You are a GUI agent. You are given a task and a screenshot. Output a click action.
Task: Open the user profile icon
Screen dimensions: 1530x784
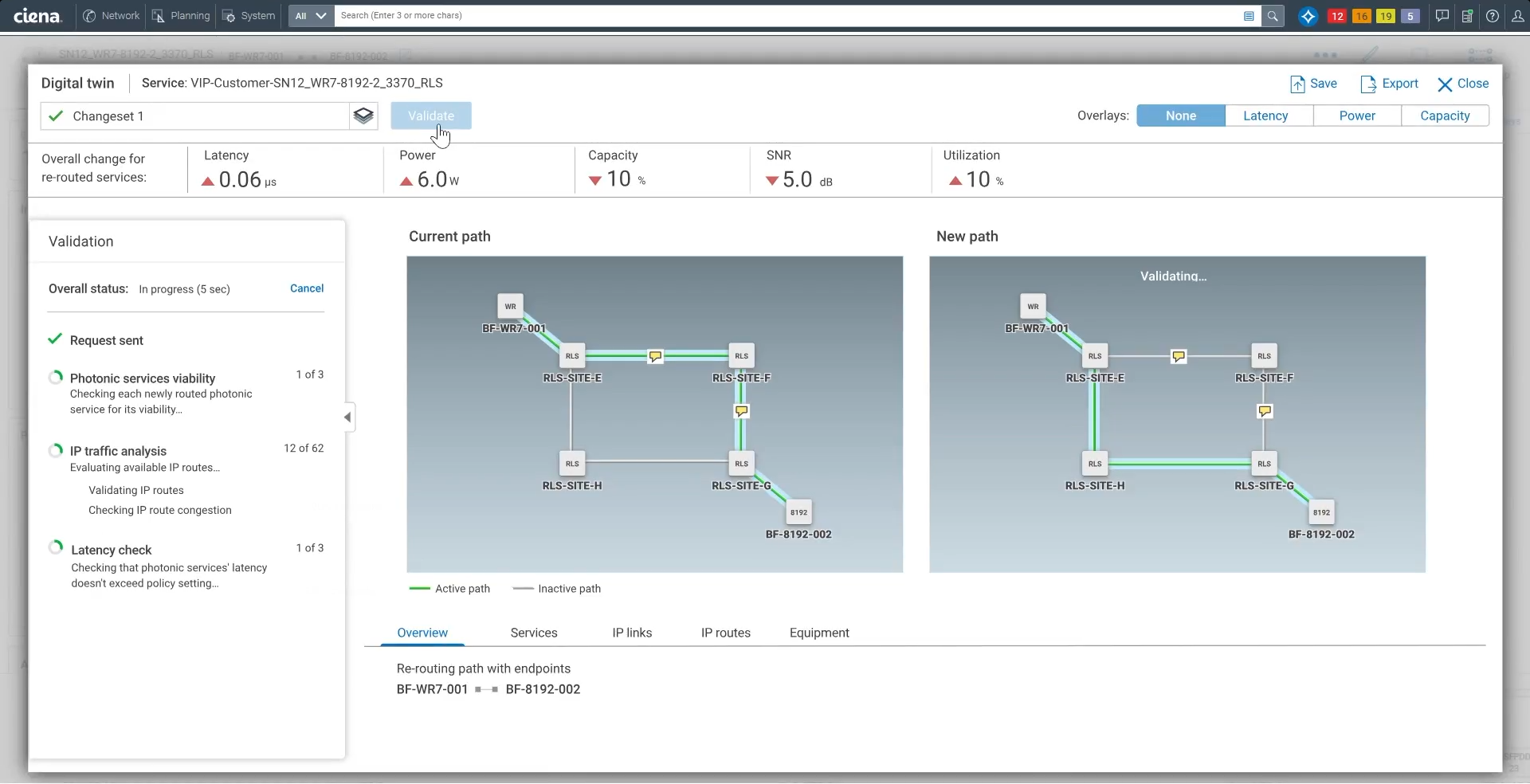pos(1517,15)
